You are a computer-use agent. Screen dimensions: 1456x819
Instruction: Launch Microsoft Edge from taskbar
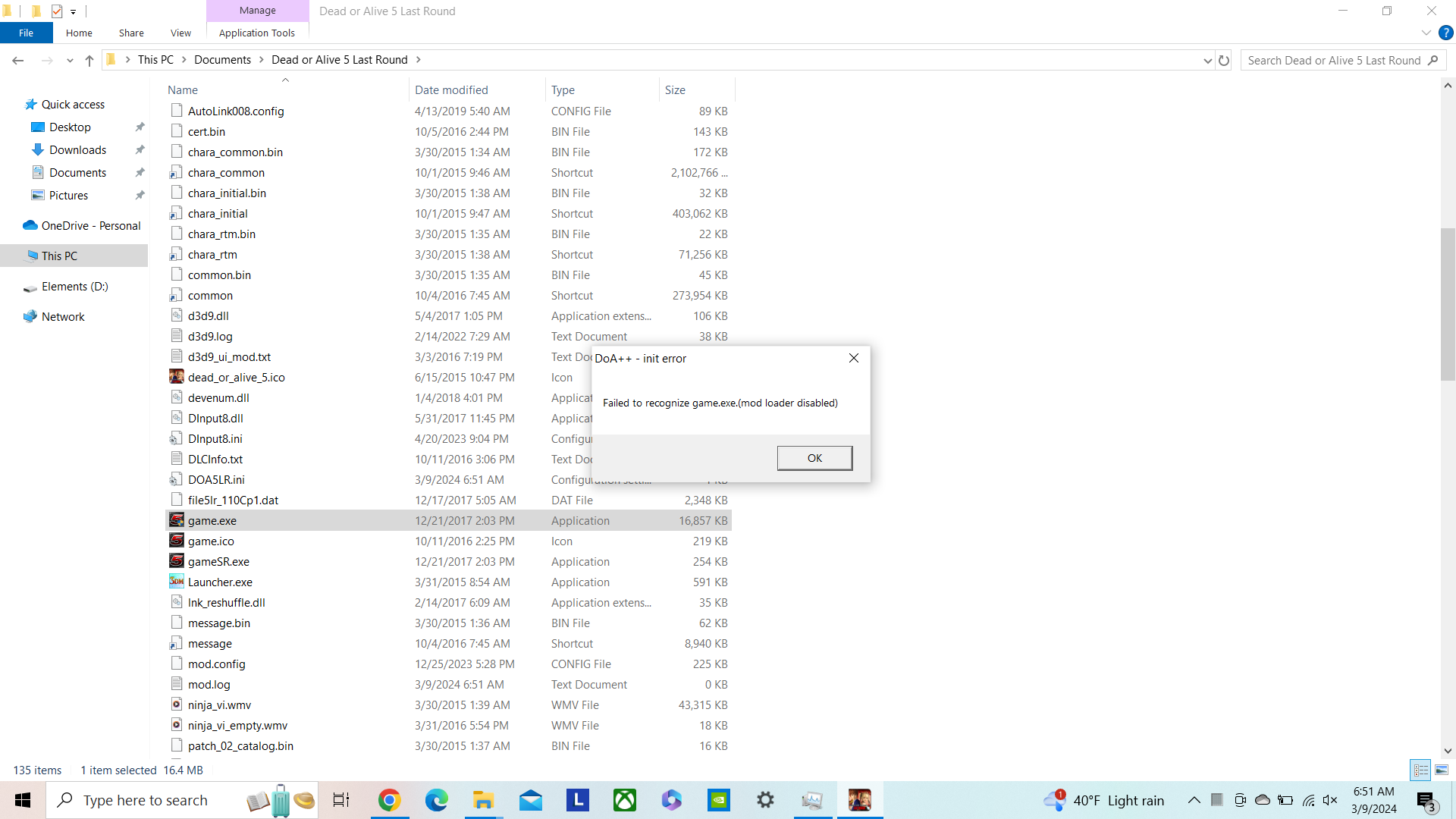[x=436, y=800]
